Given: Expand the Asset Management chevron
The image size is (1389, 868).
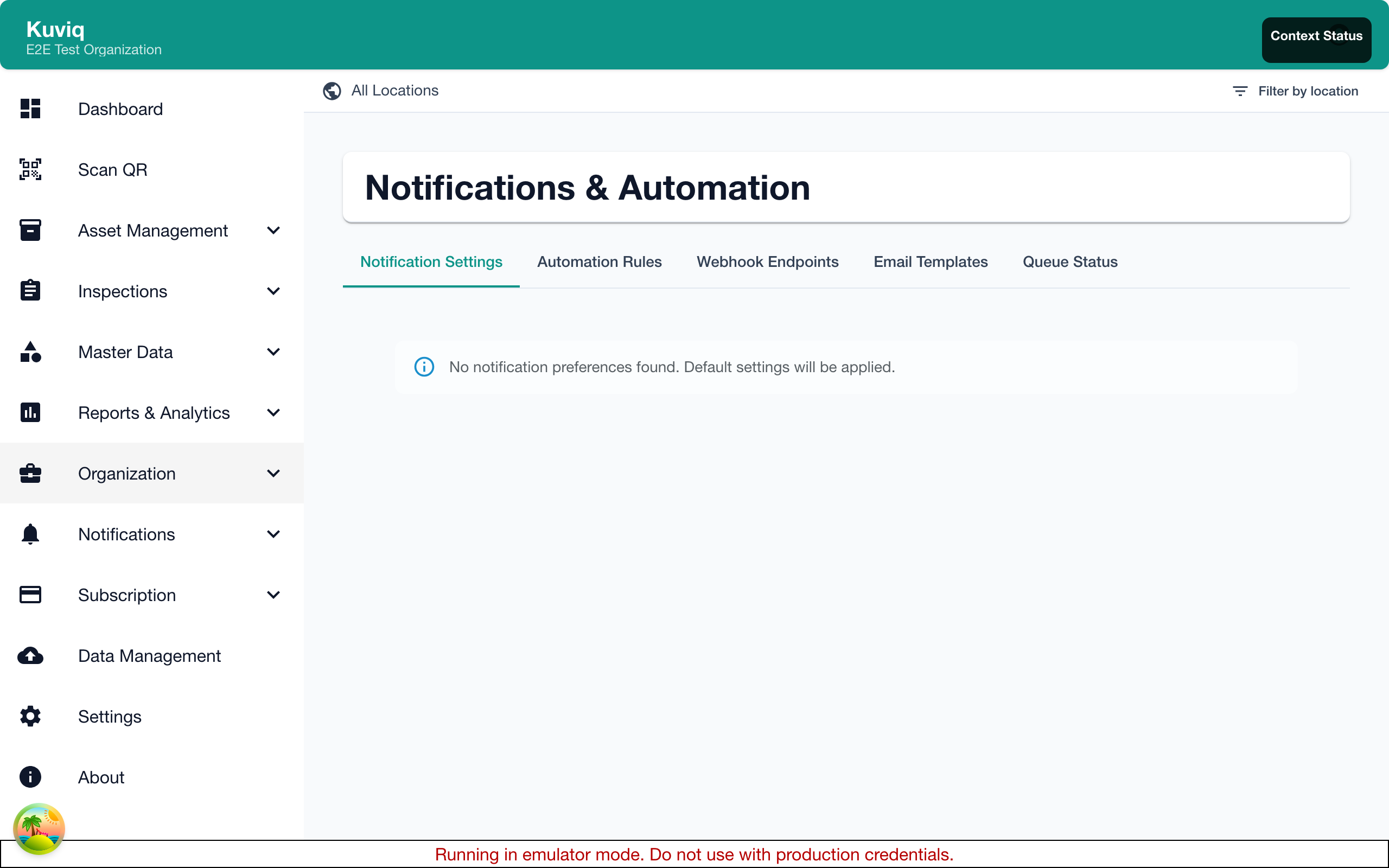Looking at the screenshot, I should [274, 230].
